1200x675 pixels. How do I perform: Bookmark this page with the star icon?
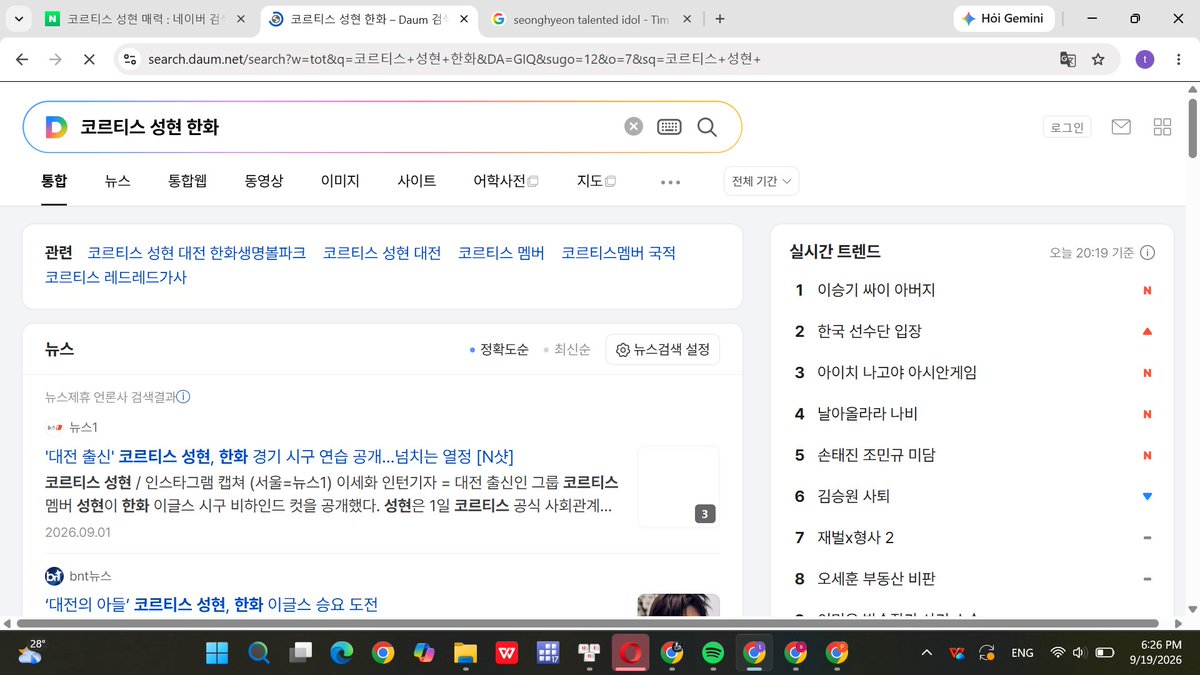pos(1098,59)
